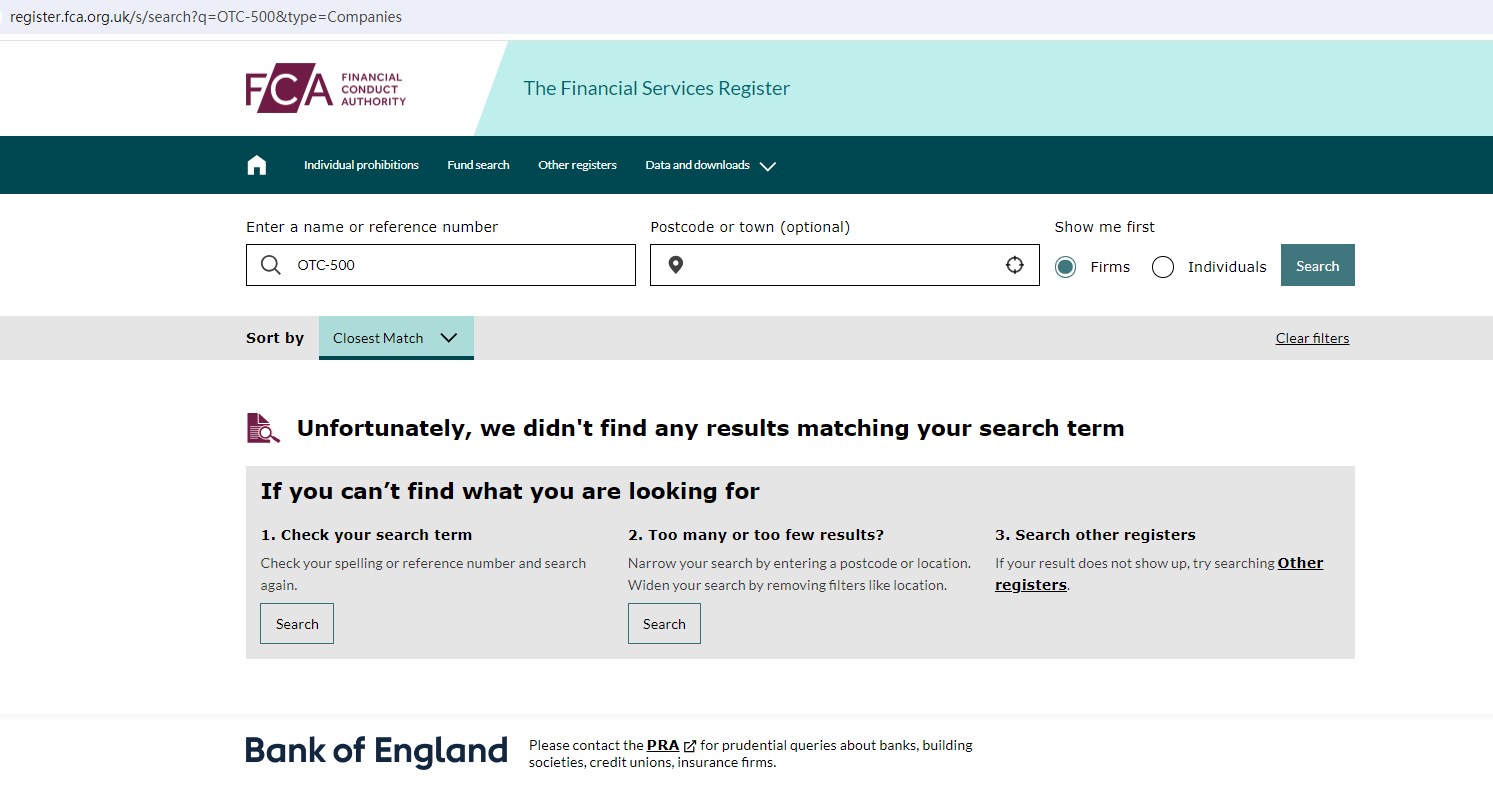Click the no-results document icon

pos(263,428)
